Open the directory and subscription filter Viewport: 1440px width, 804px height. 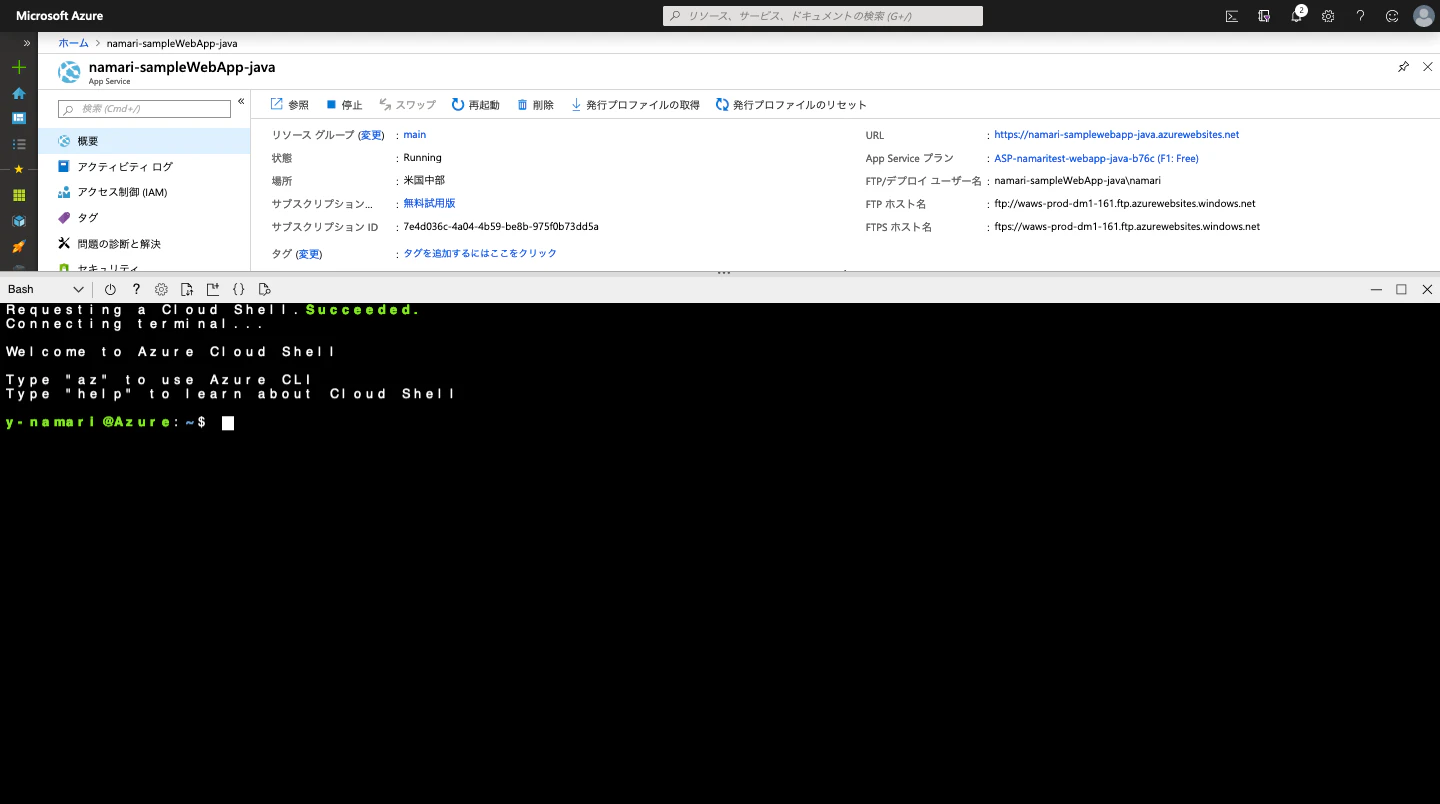(x=1264, y=16)
